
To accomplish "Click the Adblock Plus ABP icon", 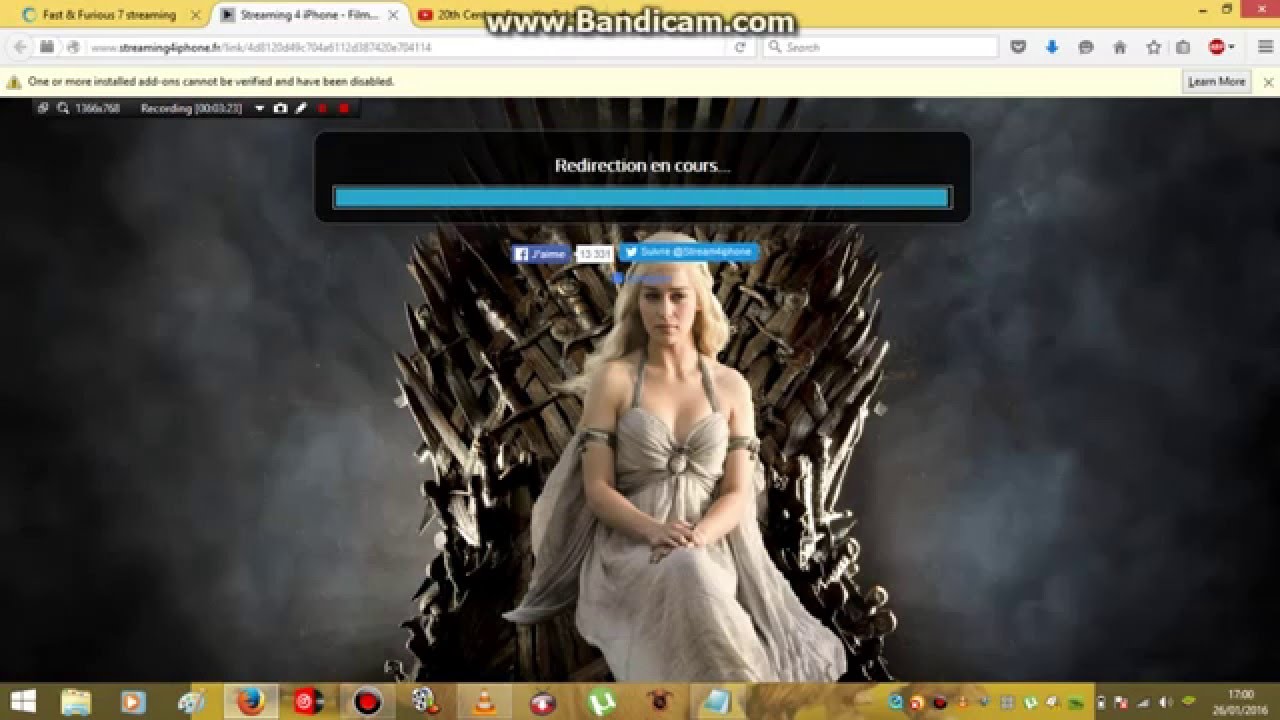I will click(x=1217, y=47).
